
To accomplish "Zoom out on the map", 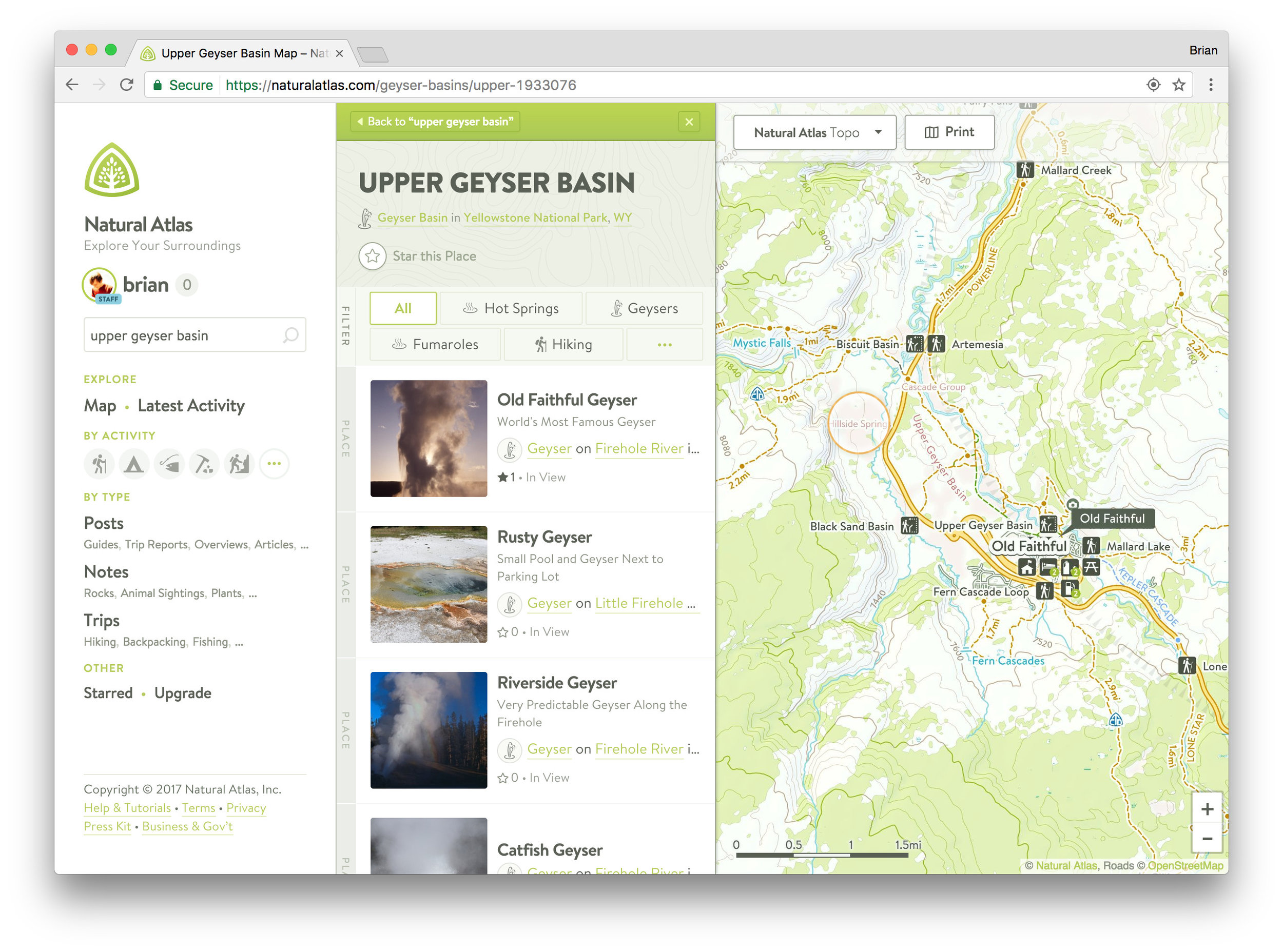I will pyautogui.click(x=1208, y=839).
